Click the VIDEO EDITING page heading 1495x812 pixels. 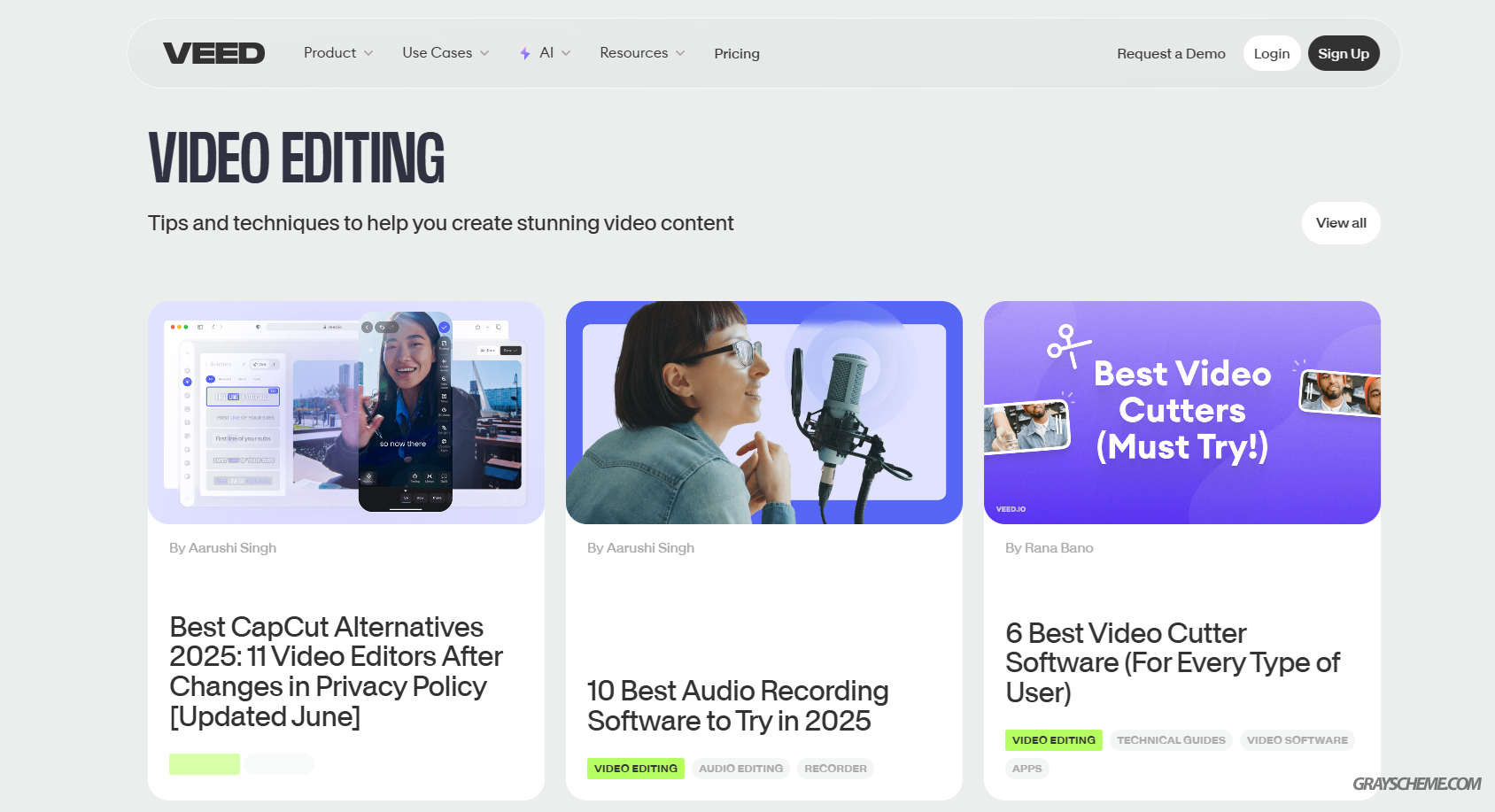[297, 159]
